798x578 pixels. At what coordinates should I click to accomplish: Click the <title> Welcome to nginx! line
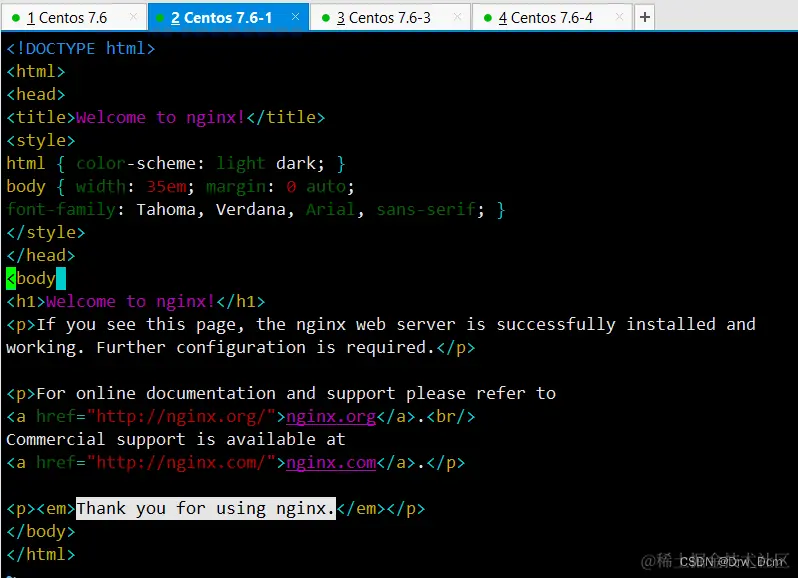click(165, 118)
